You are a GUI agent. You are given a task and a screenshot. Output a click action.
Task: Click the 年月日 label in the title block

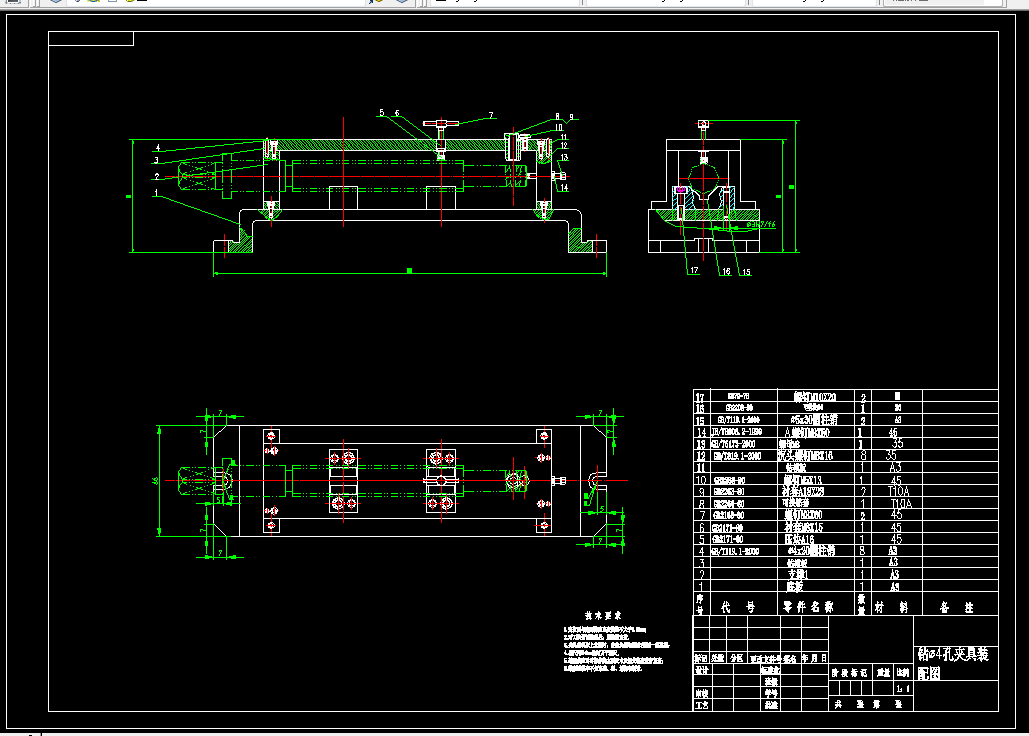[814, 658]
